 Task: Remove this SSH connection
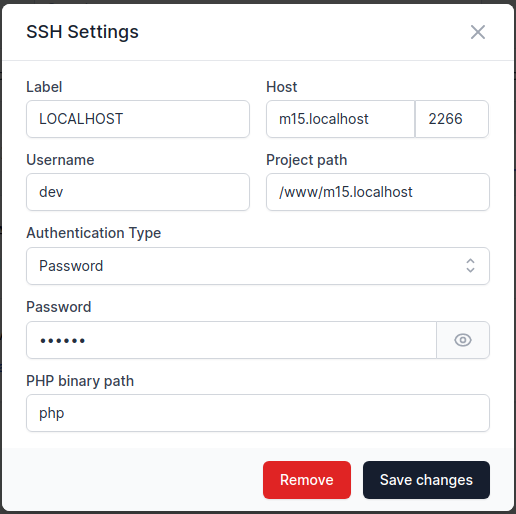307,480
